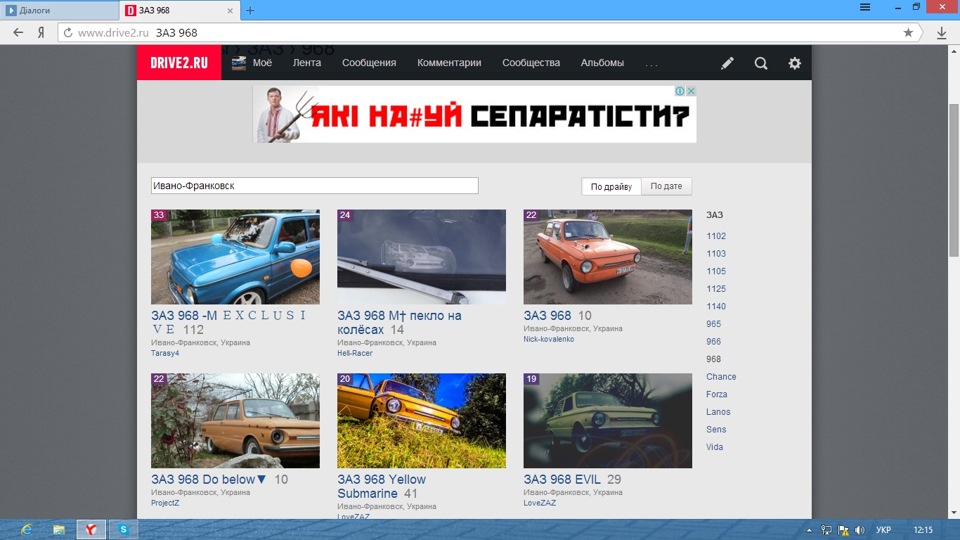The image size is (960, 540).
Task: Go back with browser back arrow
Action: pyautogui.click(x=18, y=32)
